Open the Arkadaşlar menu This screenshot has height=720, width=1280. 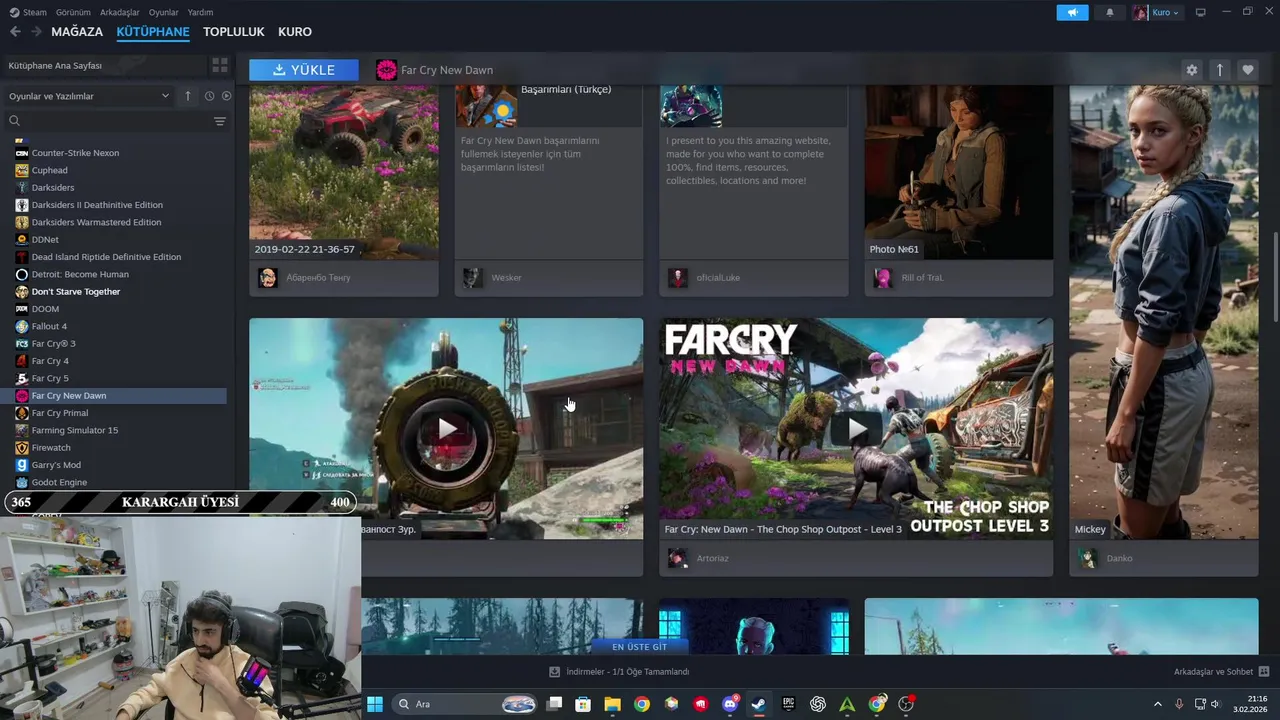pyautogui.click(x=120, y=12)
